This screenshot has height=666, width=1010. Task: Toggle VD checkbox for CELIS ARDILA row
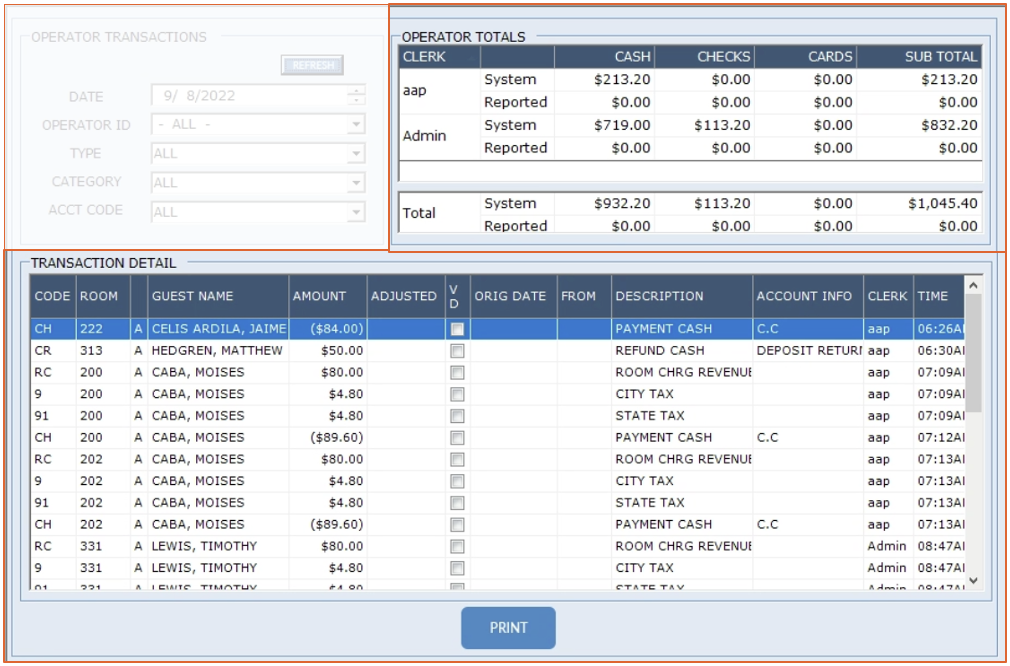pos(457,329)
